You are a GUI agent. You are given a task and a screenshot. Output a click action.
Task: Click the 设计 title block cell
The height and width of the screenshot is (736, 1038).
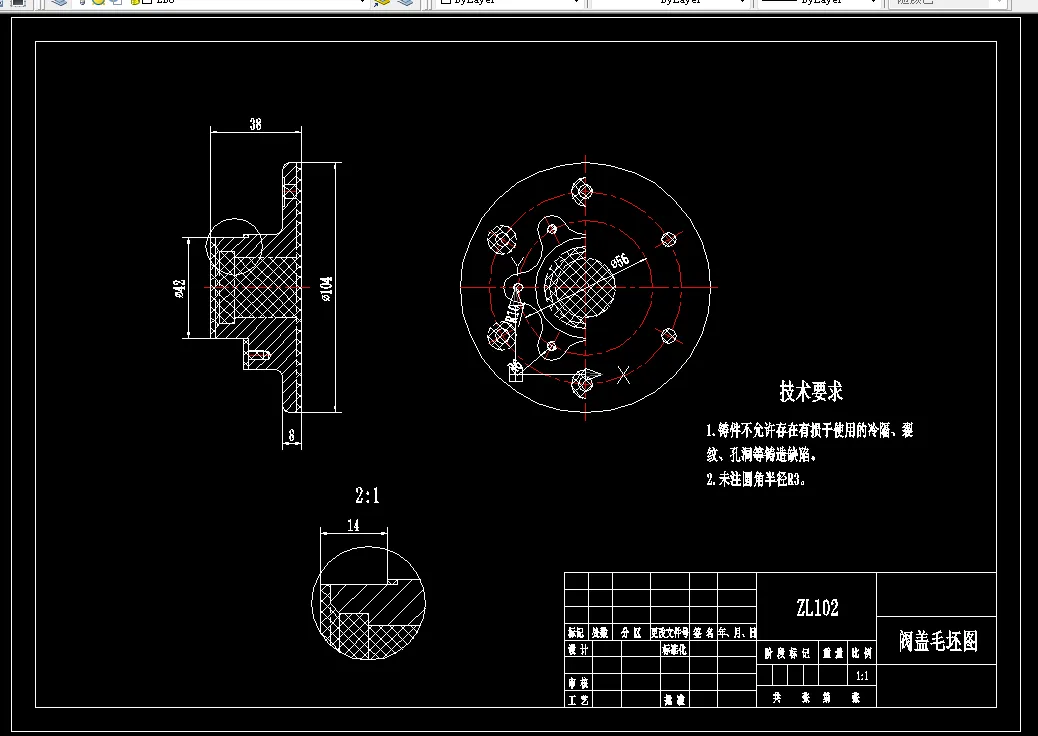tap(577, 649)
